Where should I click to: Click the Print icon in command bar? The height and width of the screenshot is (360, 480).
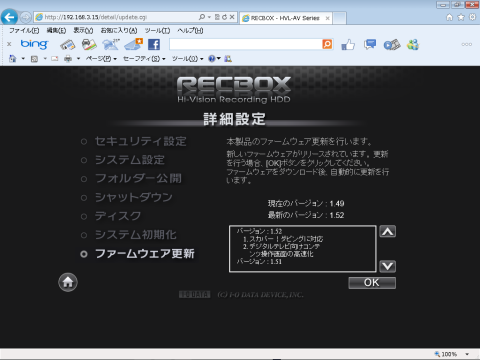point(68,59)
